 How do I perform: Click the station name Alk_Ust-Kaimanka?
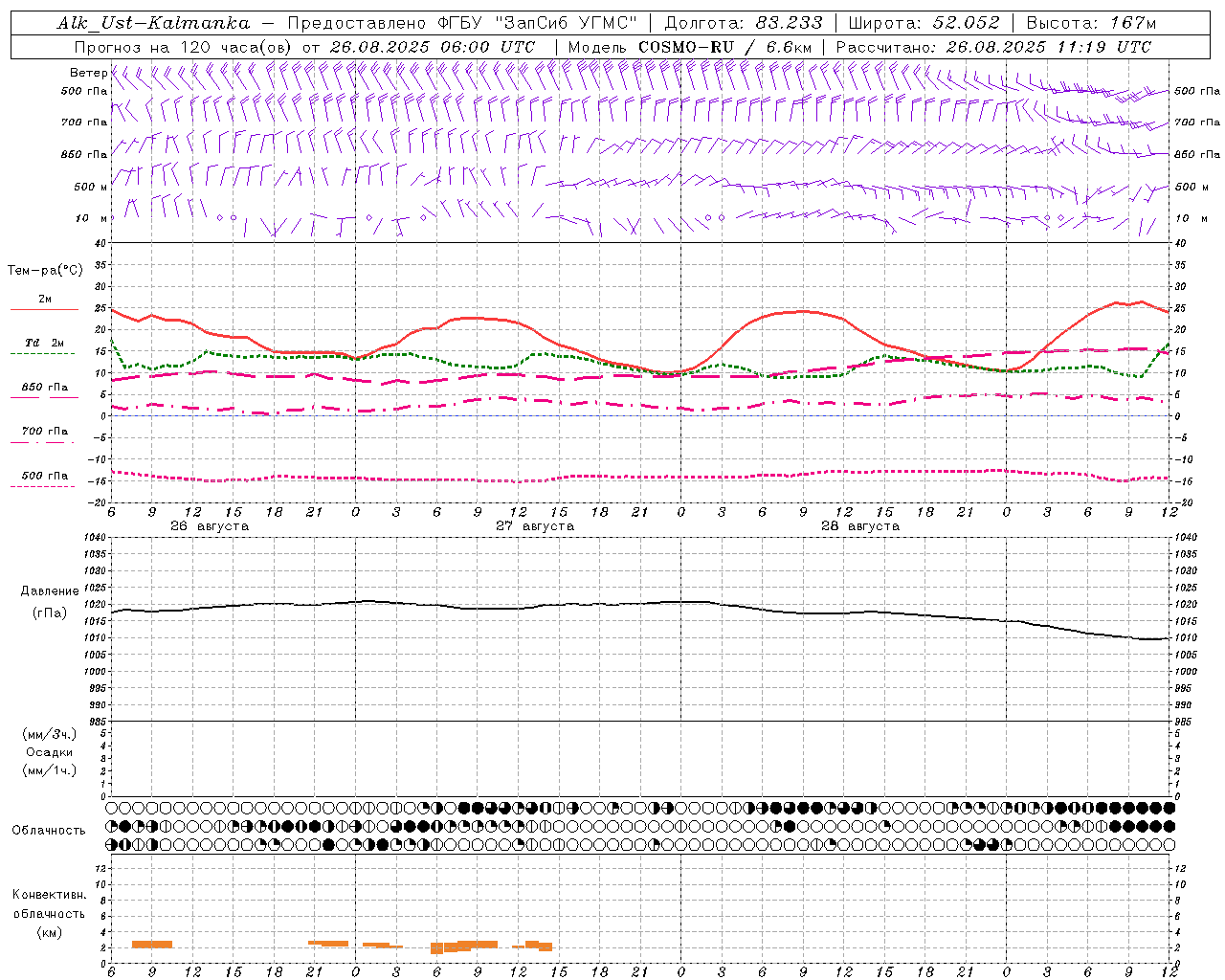tap(153, 23)
